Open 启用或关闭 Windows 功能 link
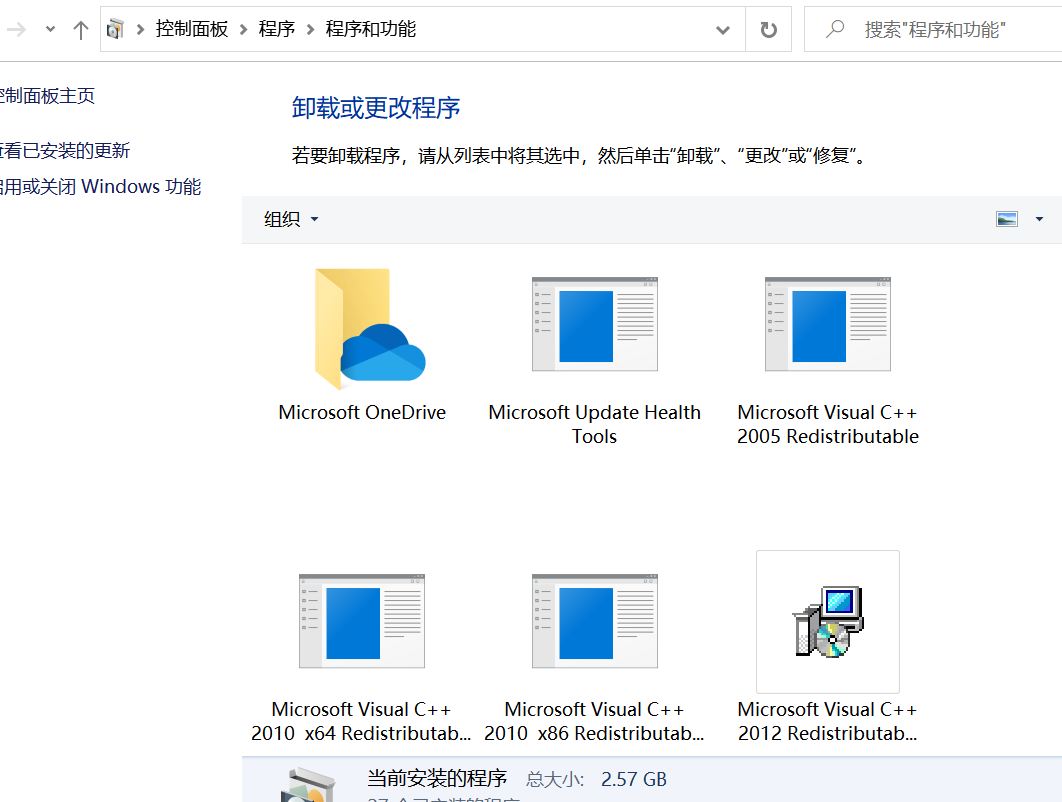Viewport: 1062px width, 802px height. click(100, 186)
